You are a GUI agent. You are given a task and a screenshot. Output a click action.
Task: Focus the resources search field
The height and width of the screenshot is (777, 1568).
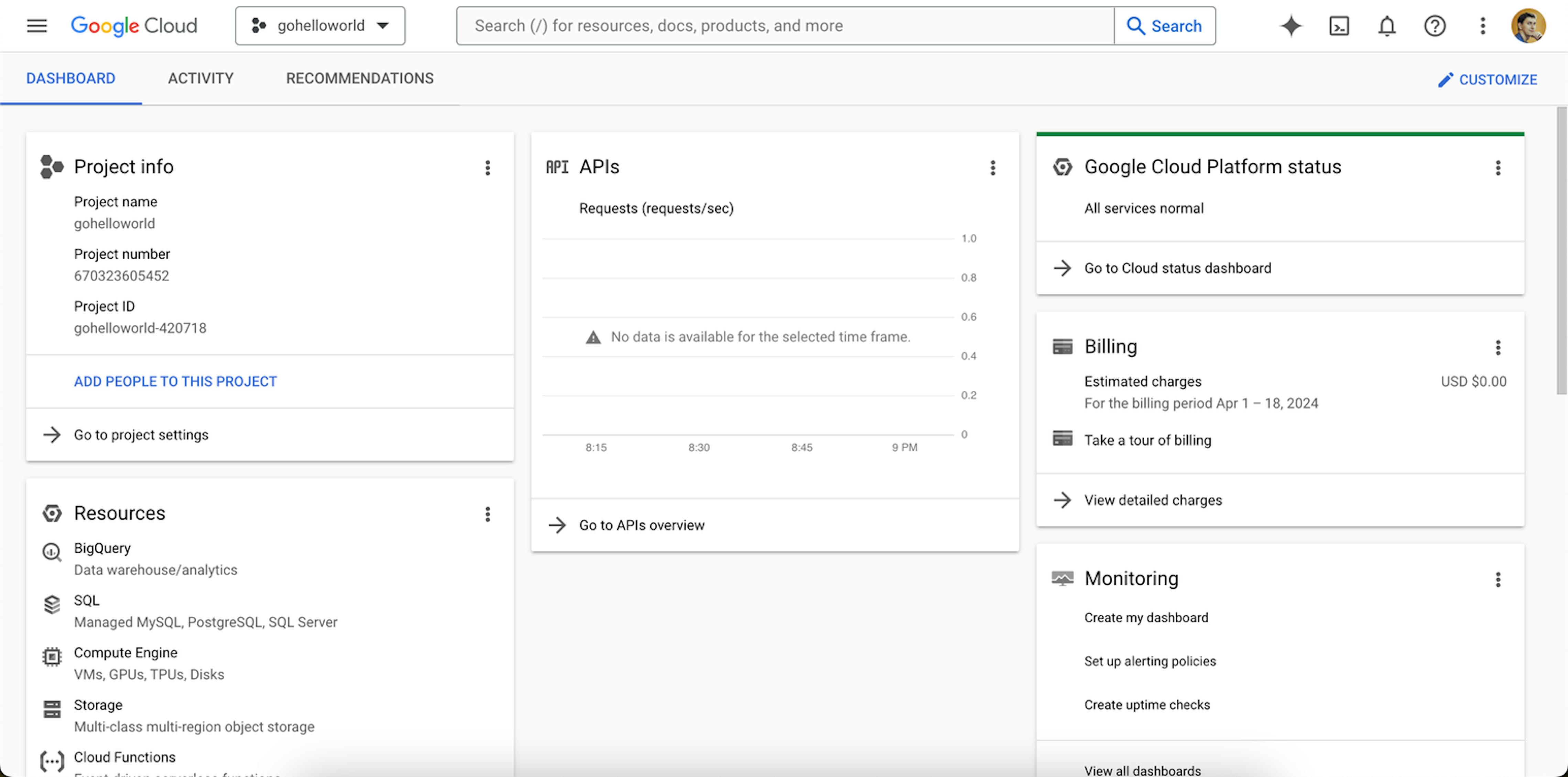(785, 25)
